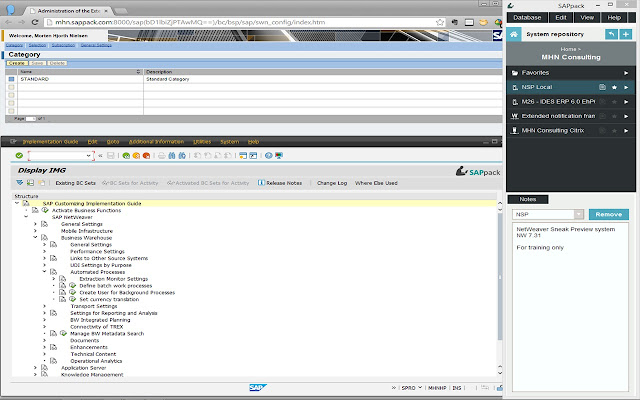Toggle favorite star on M26 - IDES ERP row
Screen dimensions: 640x400
(614, 102)
